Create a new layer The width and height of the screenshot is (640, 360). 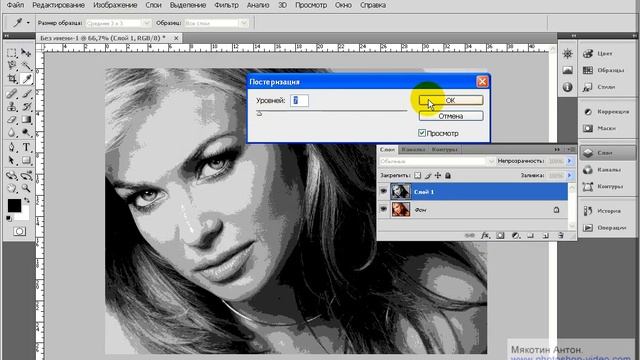pyautogui.click(x=546, y=236)
